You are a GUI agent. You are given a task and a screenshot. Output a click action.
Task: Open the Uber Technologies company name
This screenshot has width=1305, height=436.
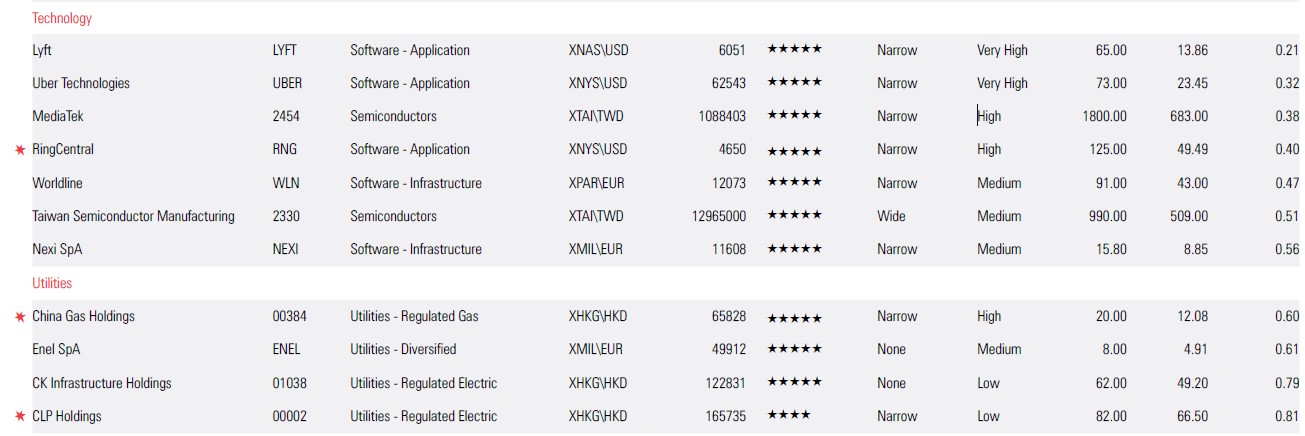[81, 83]
